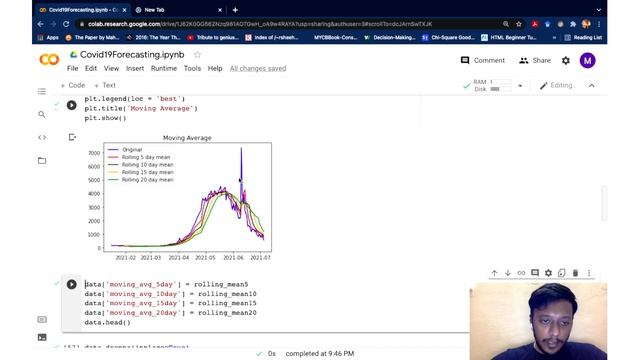The image size is (640, 360).
Task: Open the table of contents sidebar
Action: pyautogui.click(x=42, y=91)
